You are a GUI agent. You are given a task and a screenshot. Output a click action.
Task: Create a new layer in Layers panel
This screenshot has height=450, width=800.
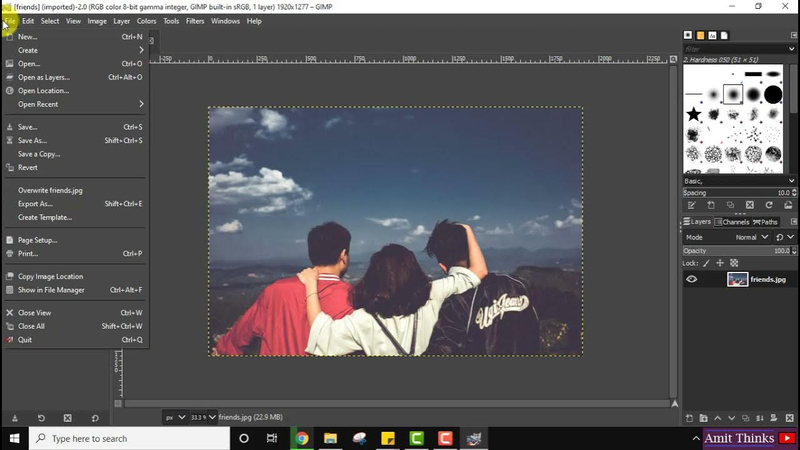(689, 418)
